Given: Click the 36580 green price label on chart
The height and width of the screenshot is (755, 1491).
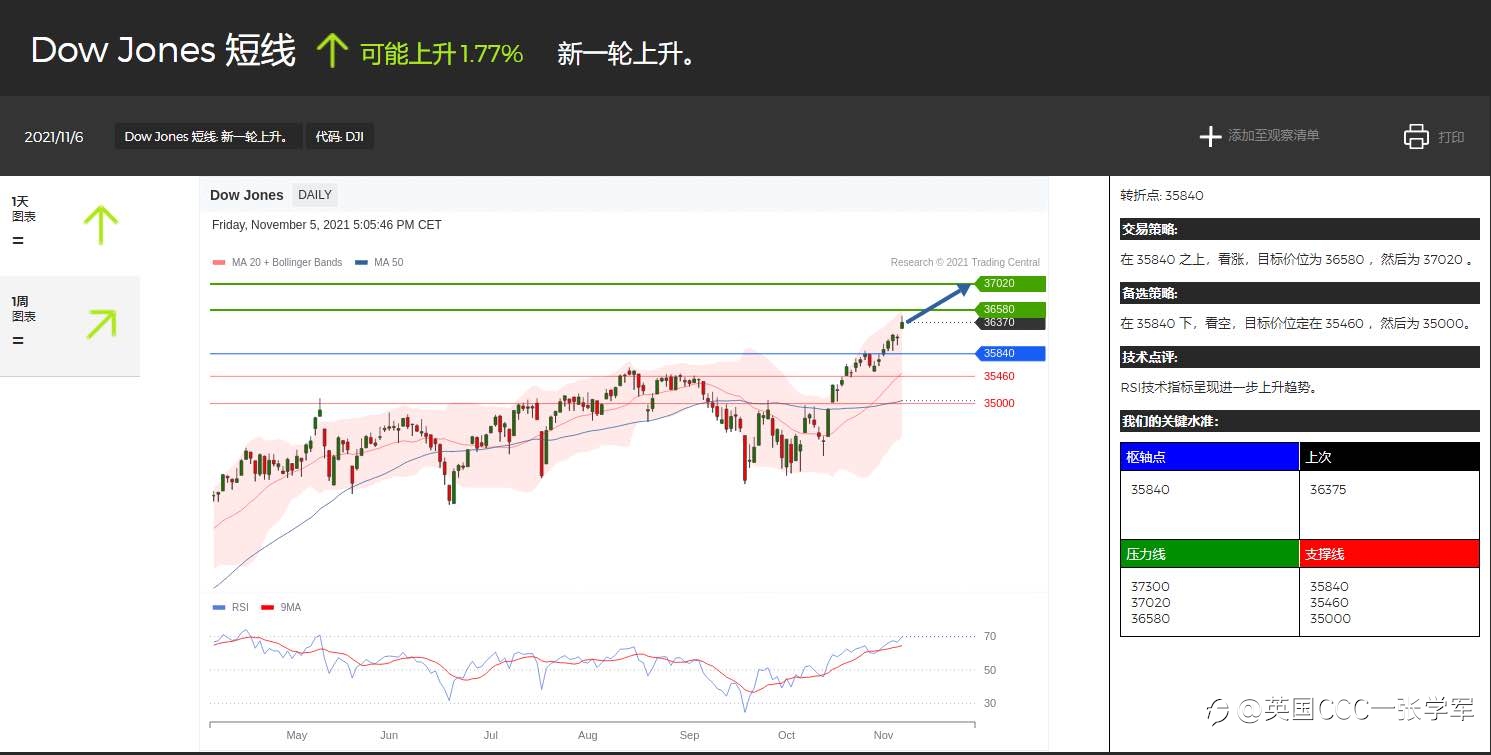Looking at the screenshot, I should click(x=1009, y=310).
